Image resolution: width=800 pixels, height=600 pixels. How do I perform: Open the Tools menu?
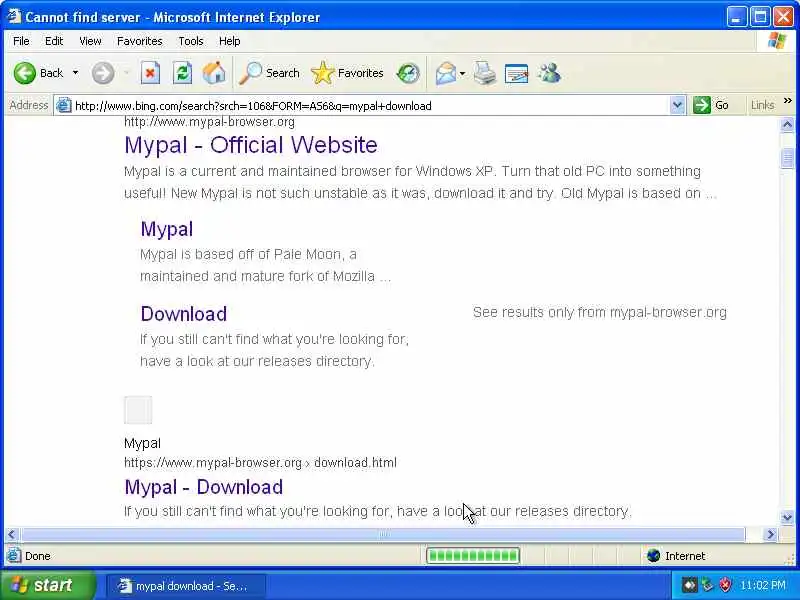[190, 41]
